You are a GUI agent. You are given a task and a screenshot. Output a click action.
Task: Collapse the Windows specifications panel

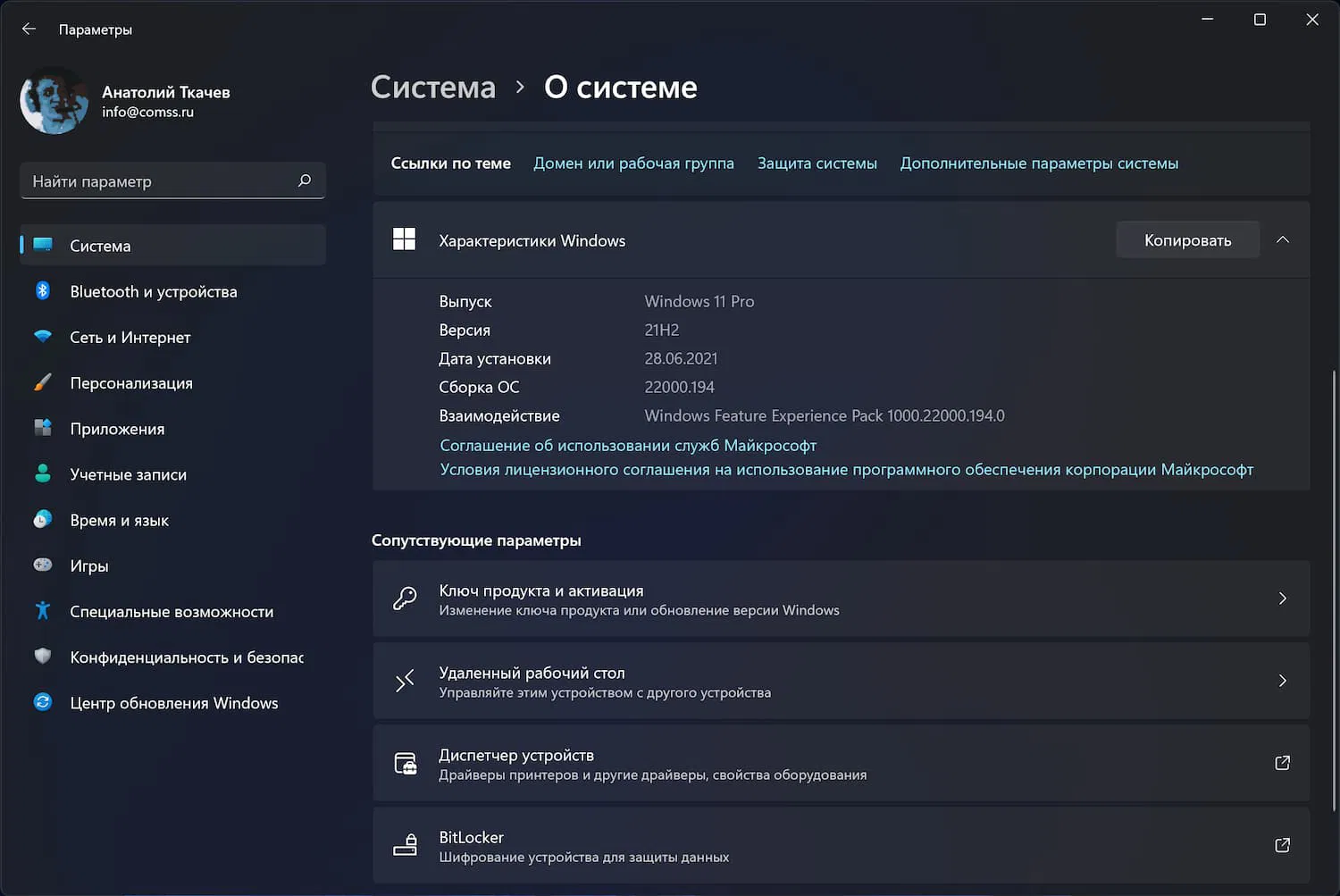click(1283, 239)
